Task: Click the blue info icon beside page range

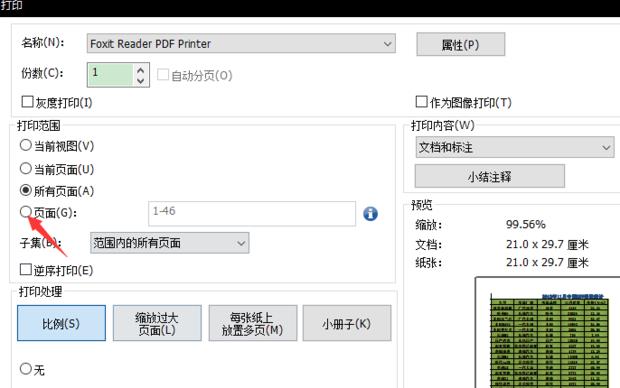Action: pos(370,214)
